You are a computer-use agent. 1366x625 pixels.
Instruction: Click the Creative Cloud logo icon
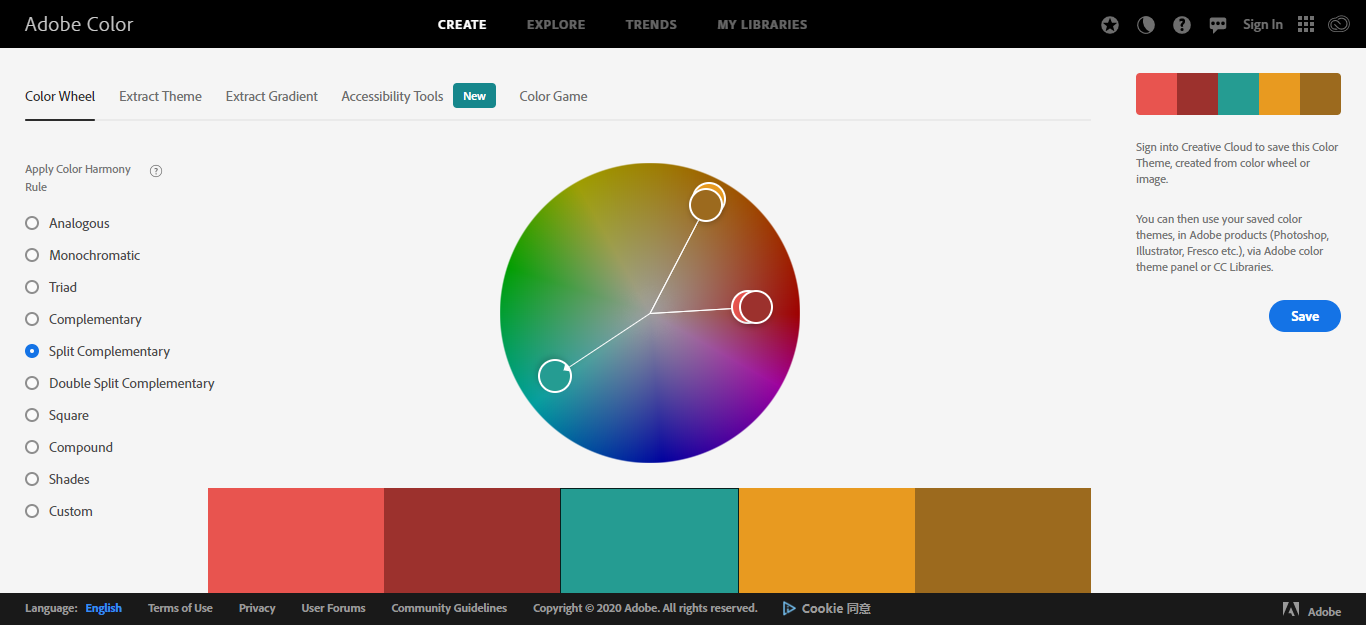pyautogui.click(x=1340, y=24)
